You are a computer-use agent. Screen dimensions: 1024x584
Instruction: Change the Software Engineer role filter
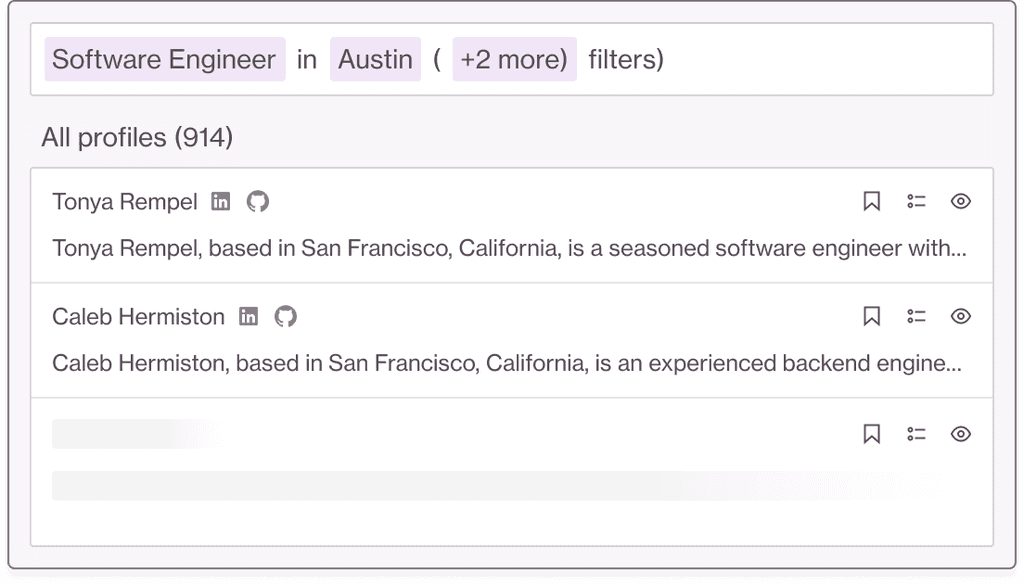pyautogui.click(x=164, y=60)
